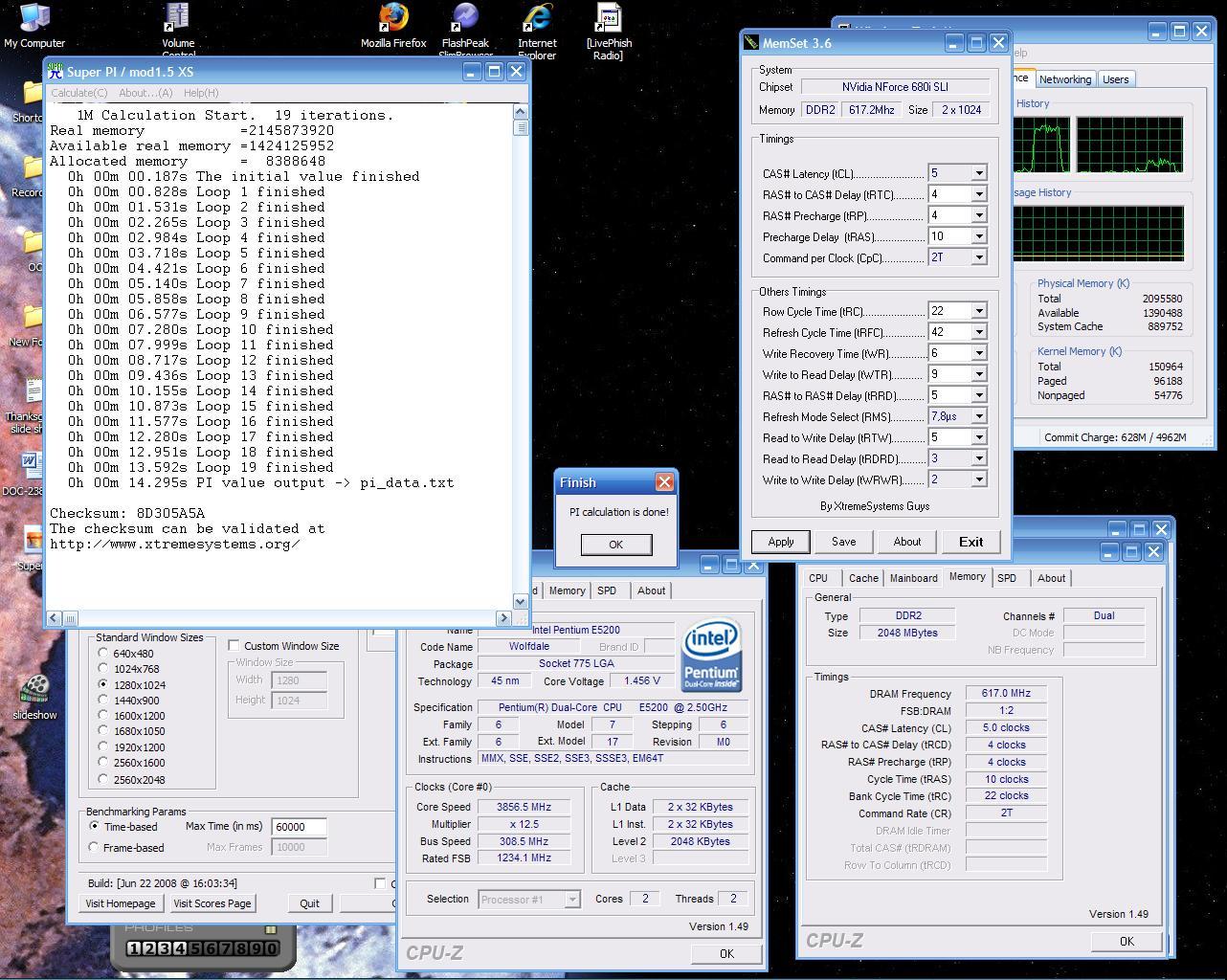Click Super PI horizontal scrollbar left arrow
1227x980 pixels.
(55, 618)
